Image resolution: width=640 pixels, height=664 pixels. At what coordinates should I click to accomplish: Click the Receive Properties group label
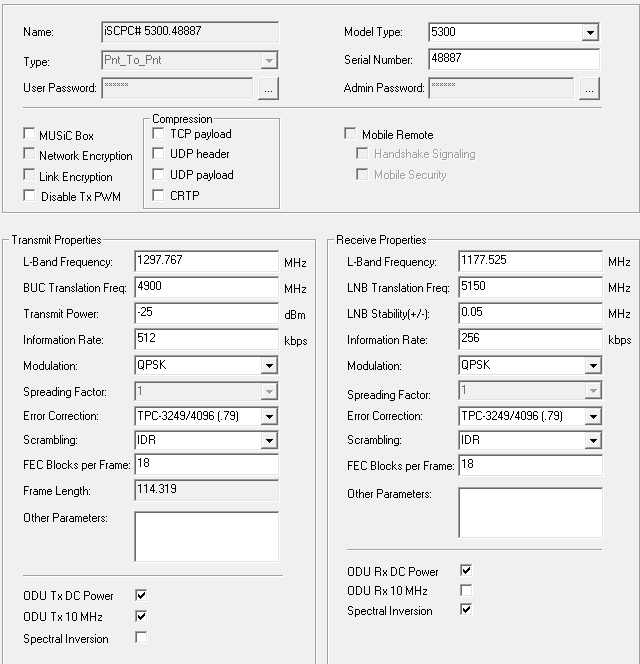click(381, 240)
